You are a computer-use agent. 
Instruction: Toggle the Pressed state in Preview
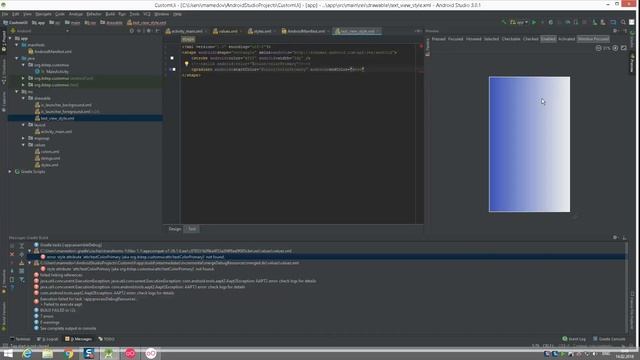(x=438, y=39)
